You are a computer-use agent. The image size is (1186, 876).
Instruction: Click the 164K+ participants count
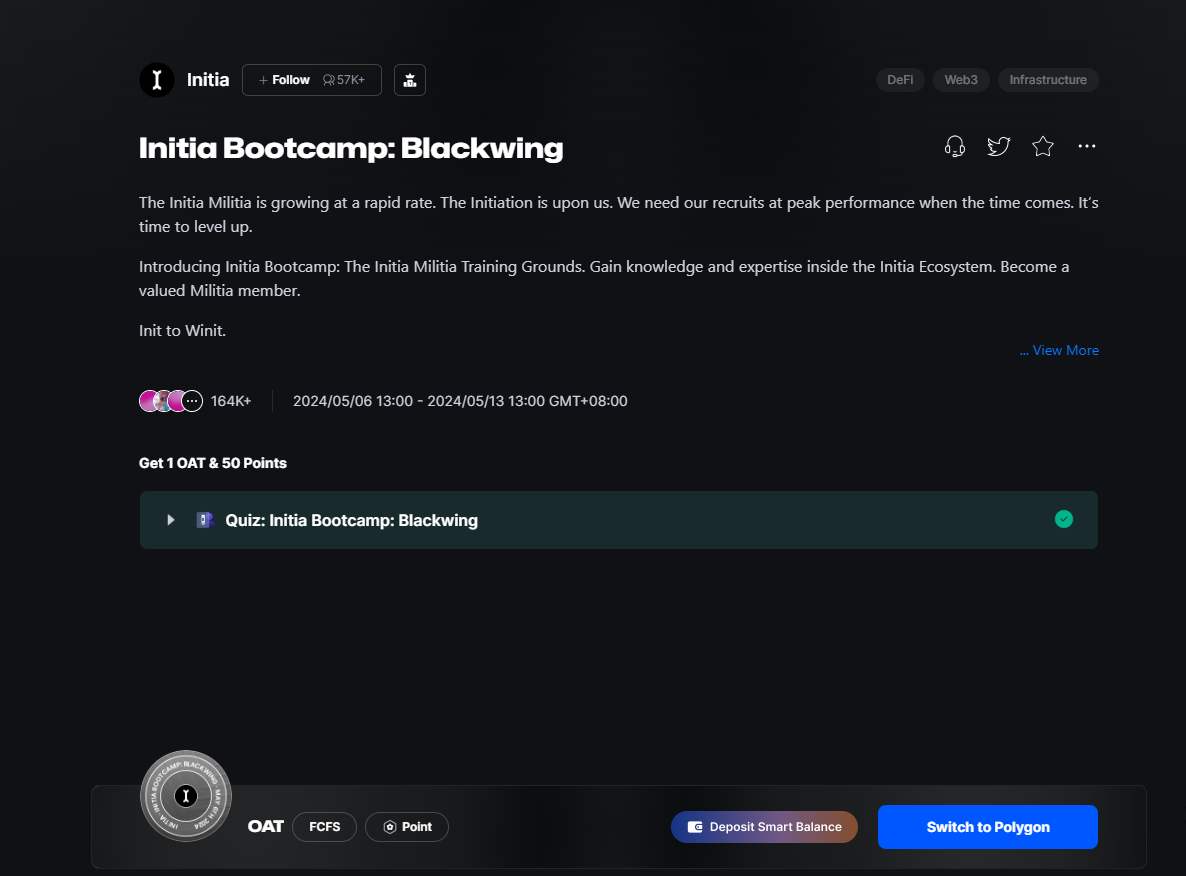pos(231,401)
